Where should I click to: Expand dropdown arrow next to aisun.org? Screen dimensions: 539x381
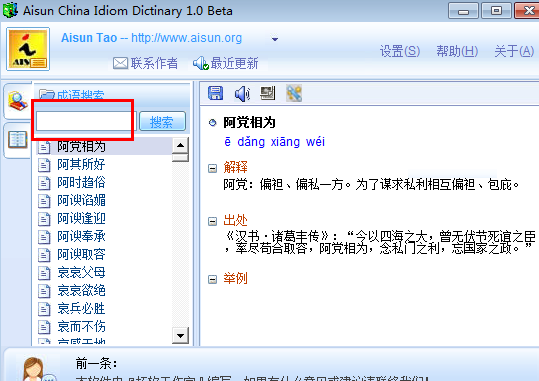point(275,39)
